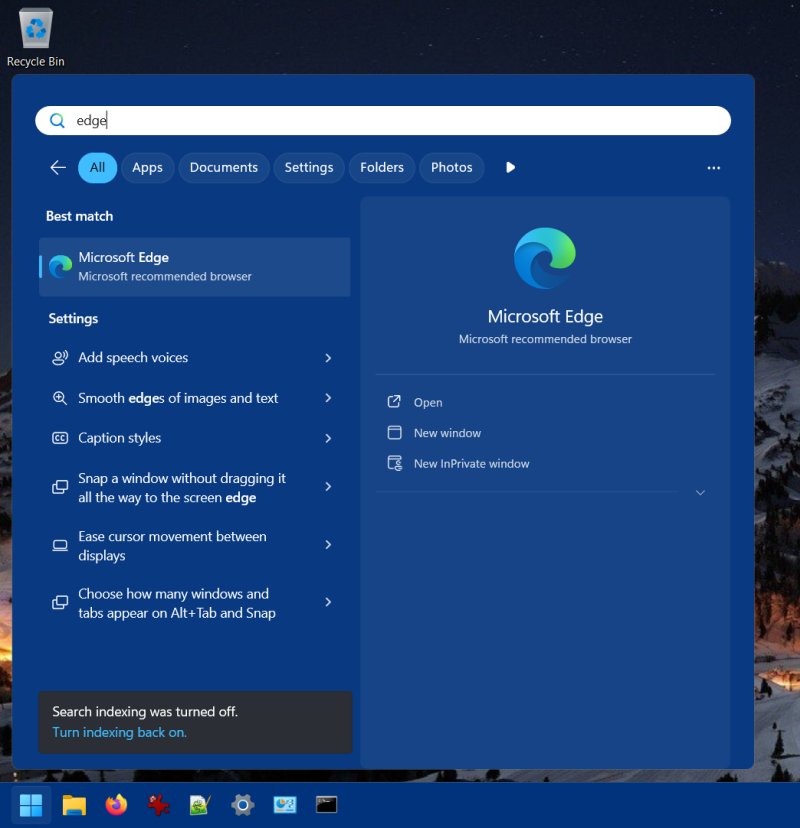Expand the chevron beside Caption styles
Viewport: 800px width, 828px height.
coord(328,438)
